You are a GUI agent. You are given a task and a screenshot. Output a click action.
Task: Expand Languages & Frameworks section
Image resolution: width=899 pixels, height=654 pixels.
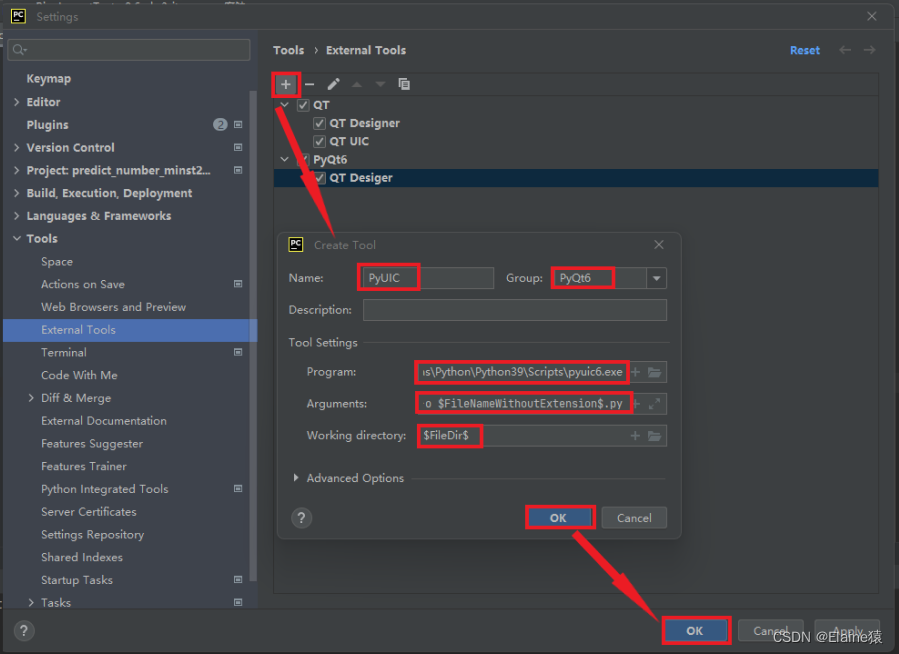click(17, 216)
